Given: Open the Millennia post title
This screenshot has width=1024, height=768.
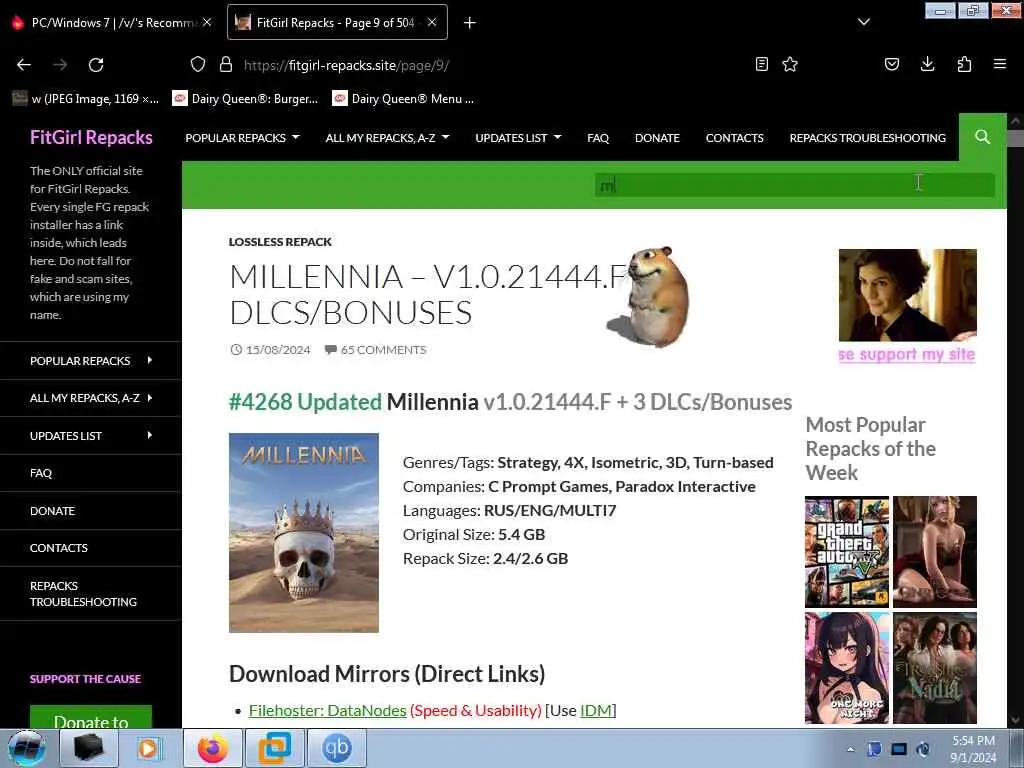Looking at the screenshot, I should tap(428, 295).
